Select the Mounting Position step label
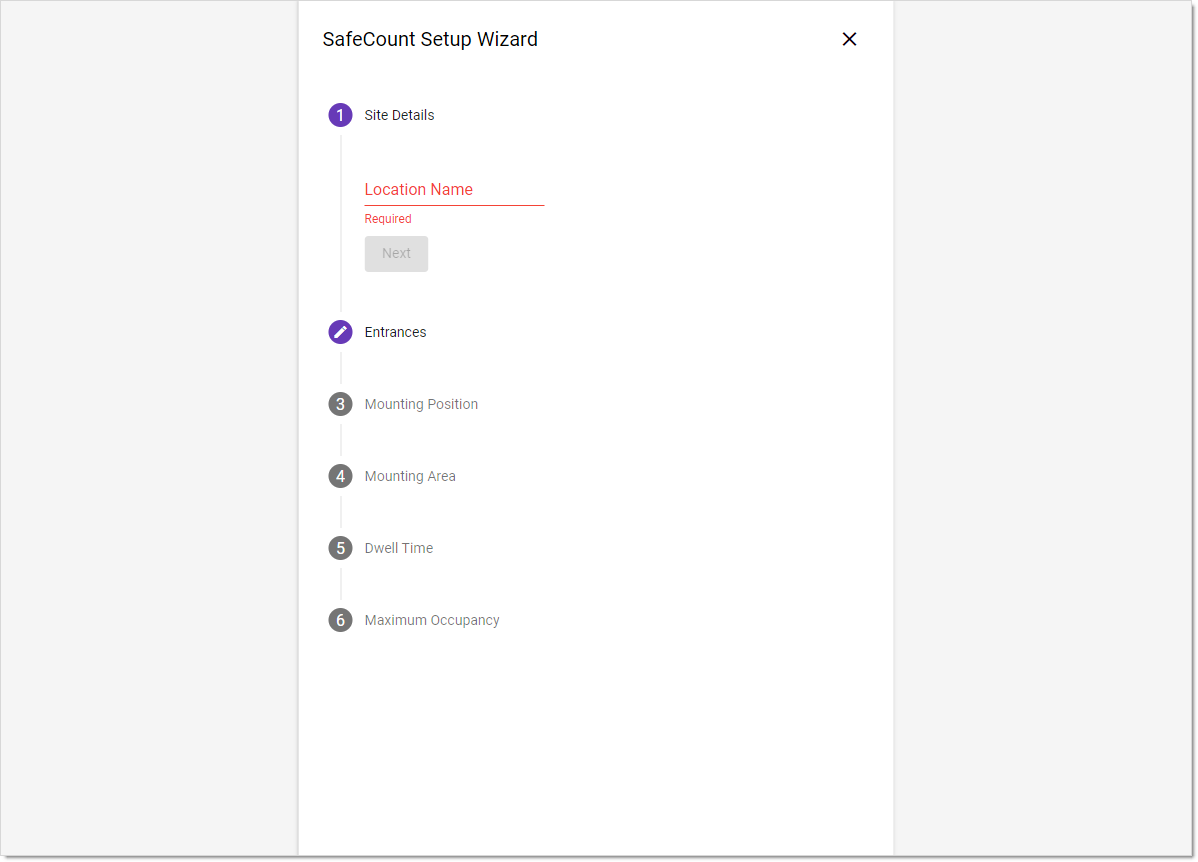 421,404
